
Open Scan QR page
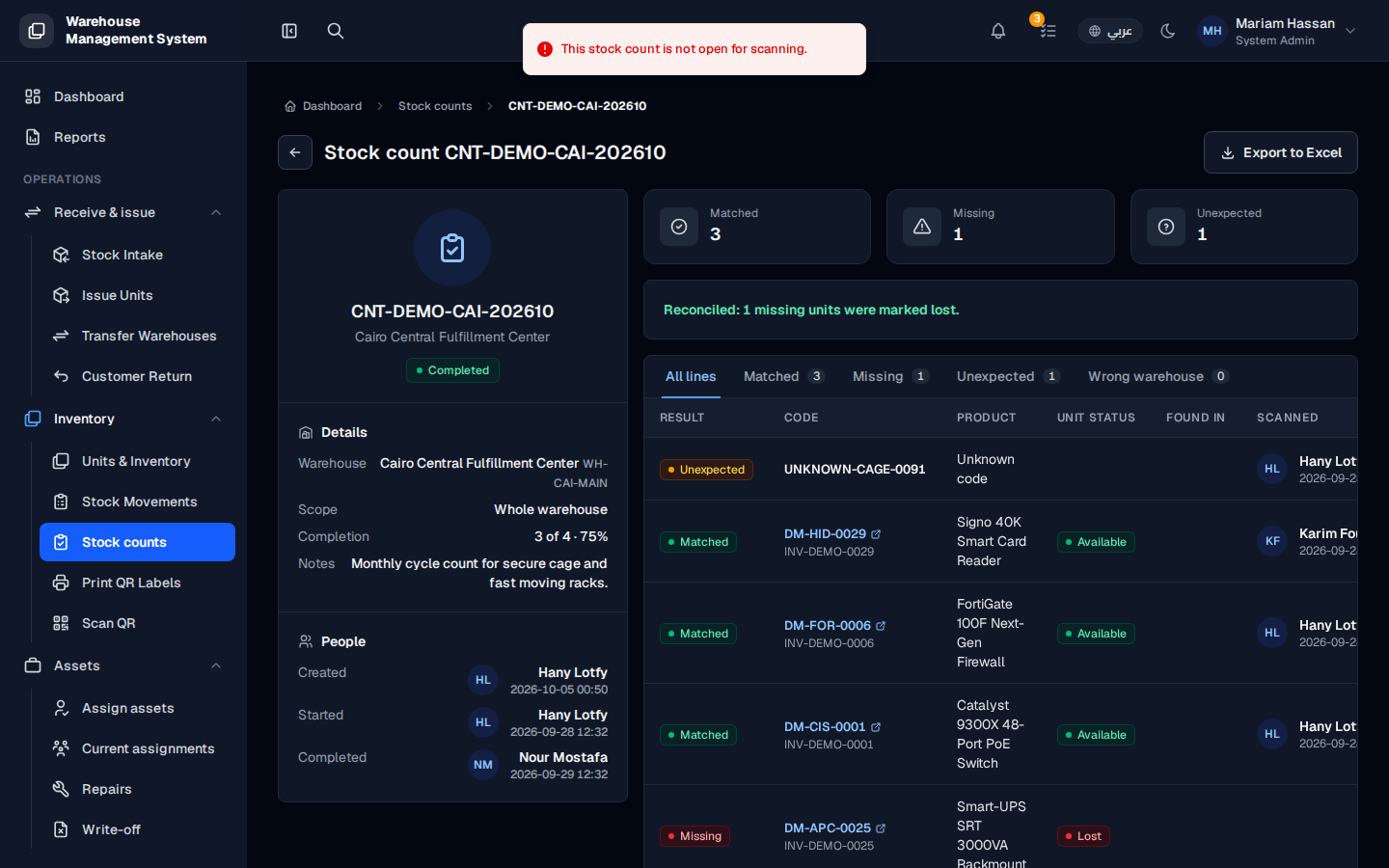click(x=137, y=623)
